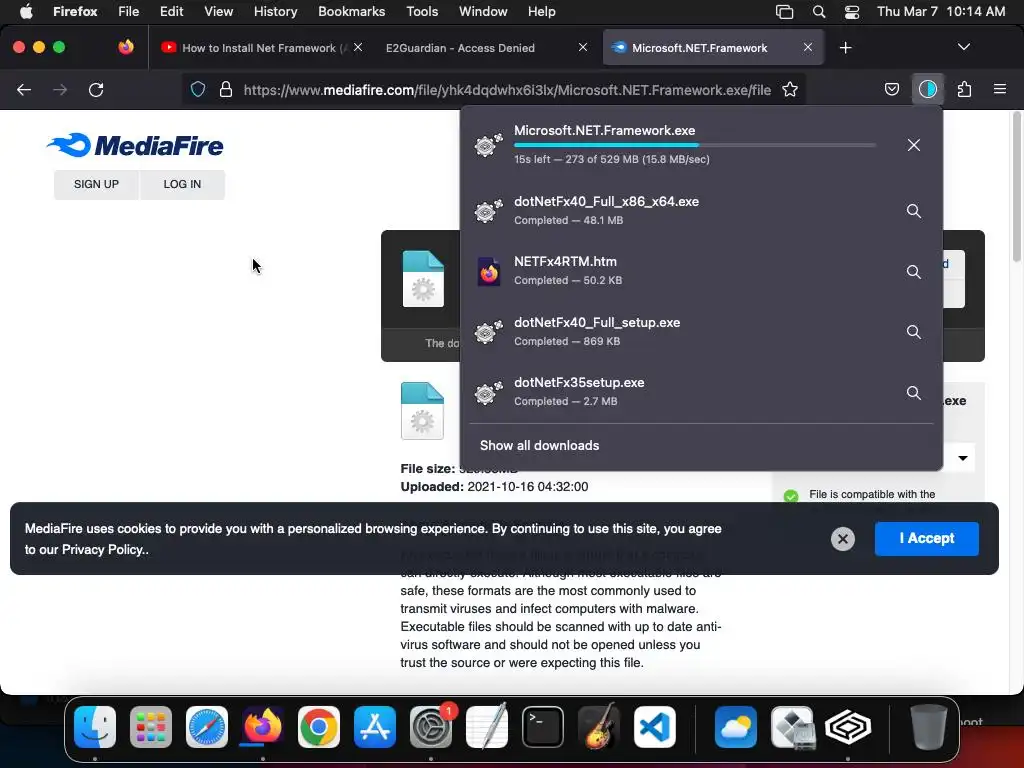This screenshot has width=1024, height=768.
Task: Click the LOG IN button
Action: (x=182, y=184)
